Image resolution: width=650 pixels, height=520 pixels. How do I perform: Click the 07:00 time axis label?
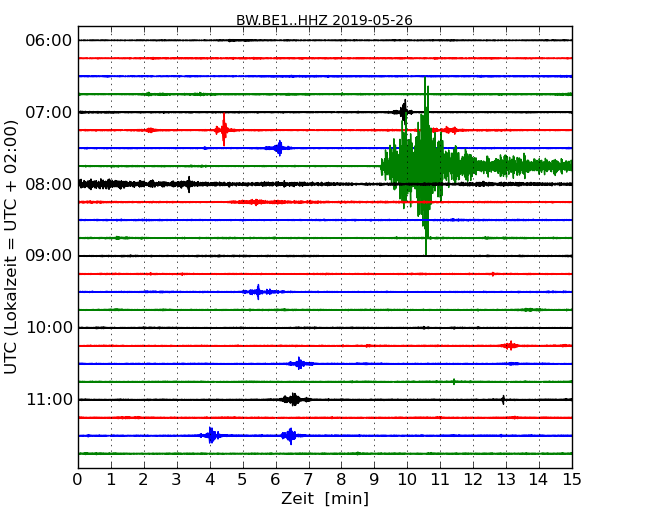49,112
